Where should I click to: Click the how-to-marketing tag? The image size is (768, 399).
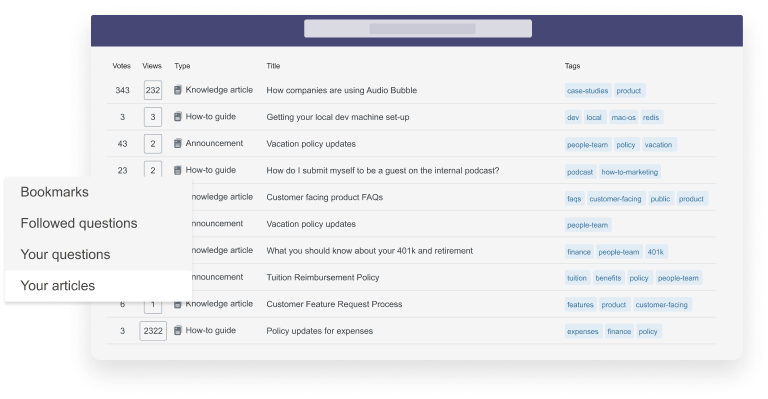[x=630, y=172]
